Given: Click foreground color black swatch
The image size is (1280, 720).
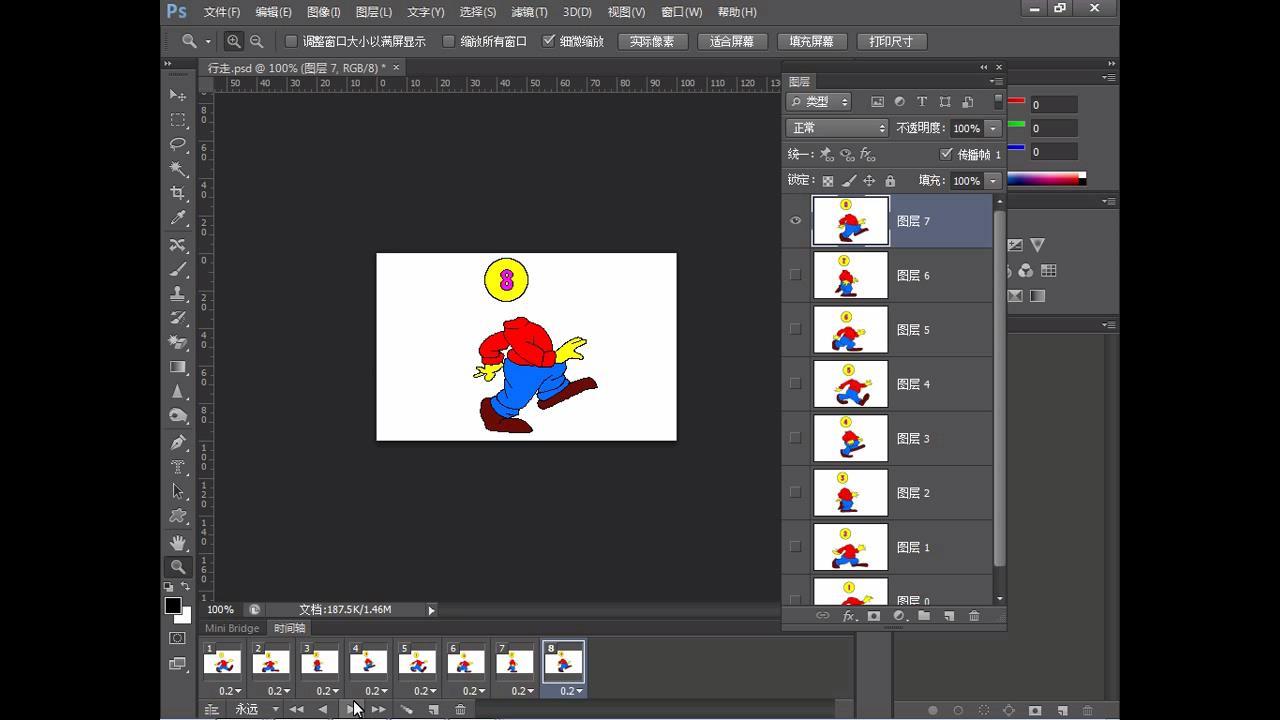Looking at the screenshot, I should click(173, 606).
